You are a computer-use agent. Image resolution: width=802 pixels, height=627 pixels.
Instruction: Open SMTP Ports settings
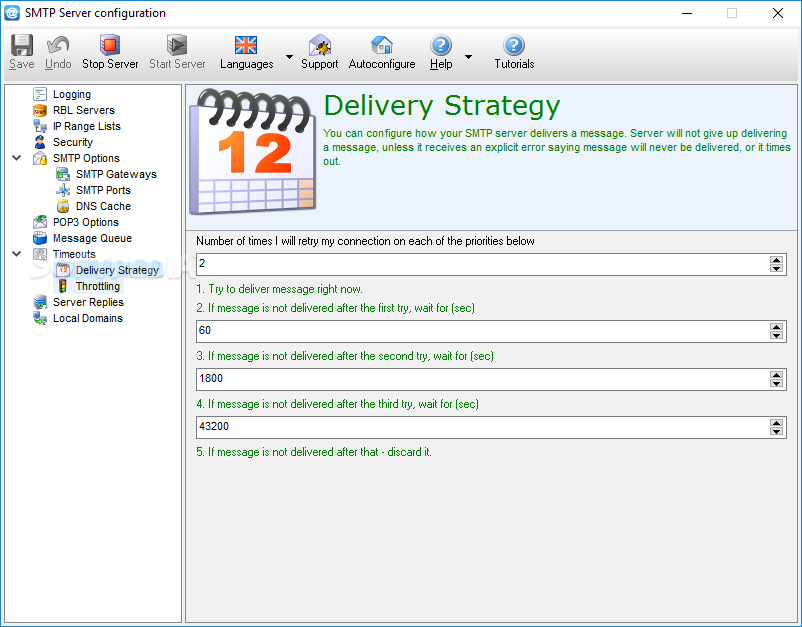(x=103, y=190)
